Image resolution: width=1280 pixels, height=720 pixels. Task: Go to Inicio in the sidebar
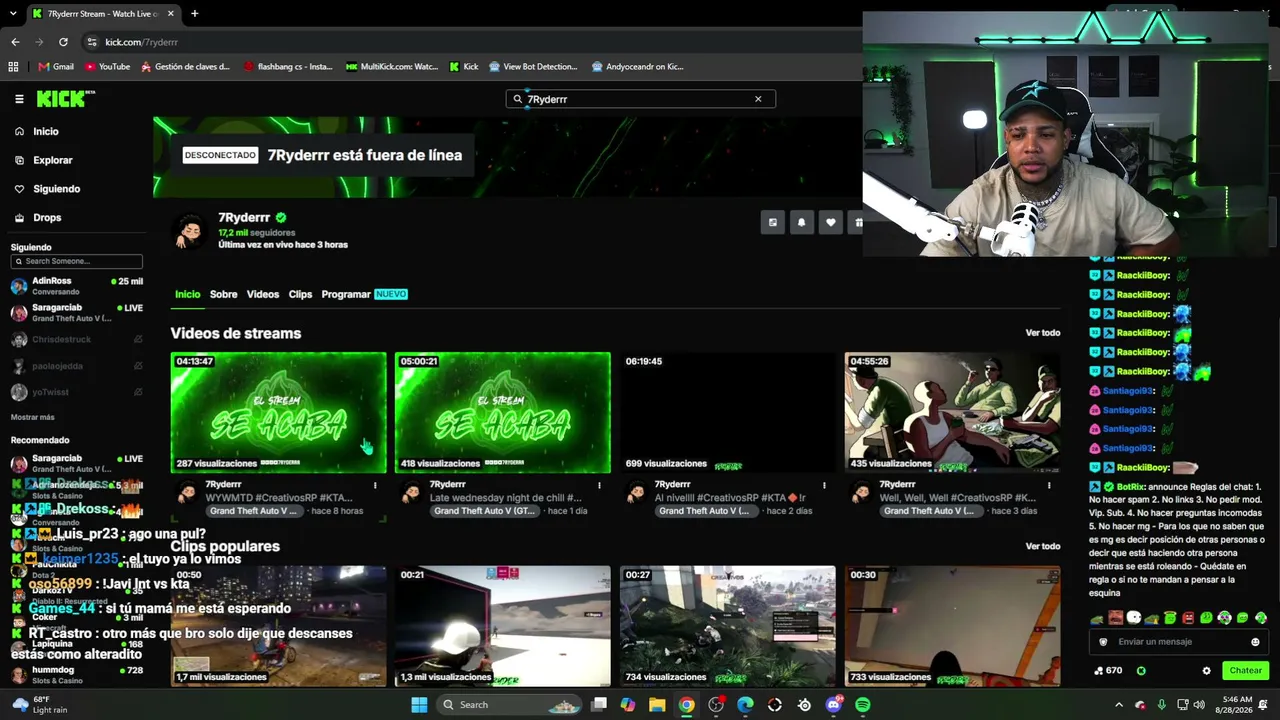pos(37,131)
